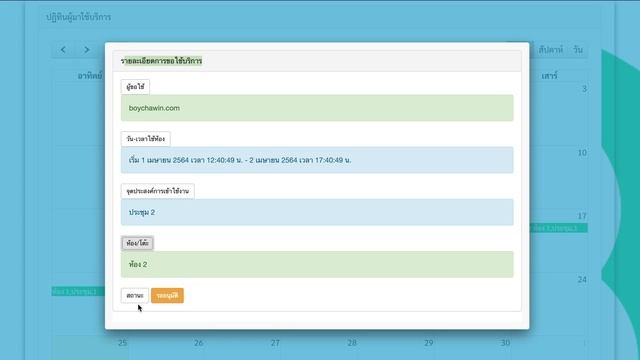Select day 28 in the calendar
Viewport: 640px width, 360px height.
[352, 343]
